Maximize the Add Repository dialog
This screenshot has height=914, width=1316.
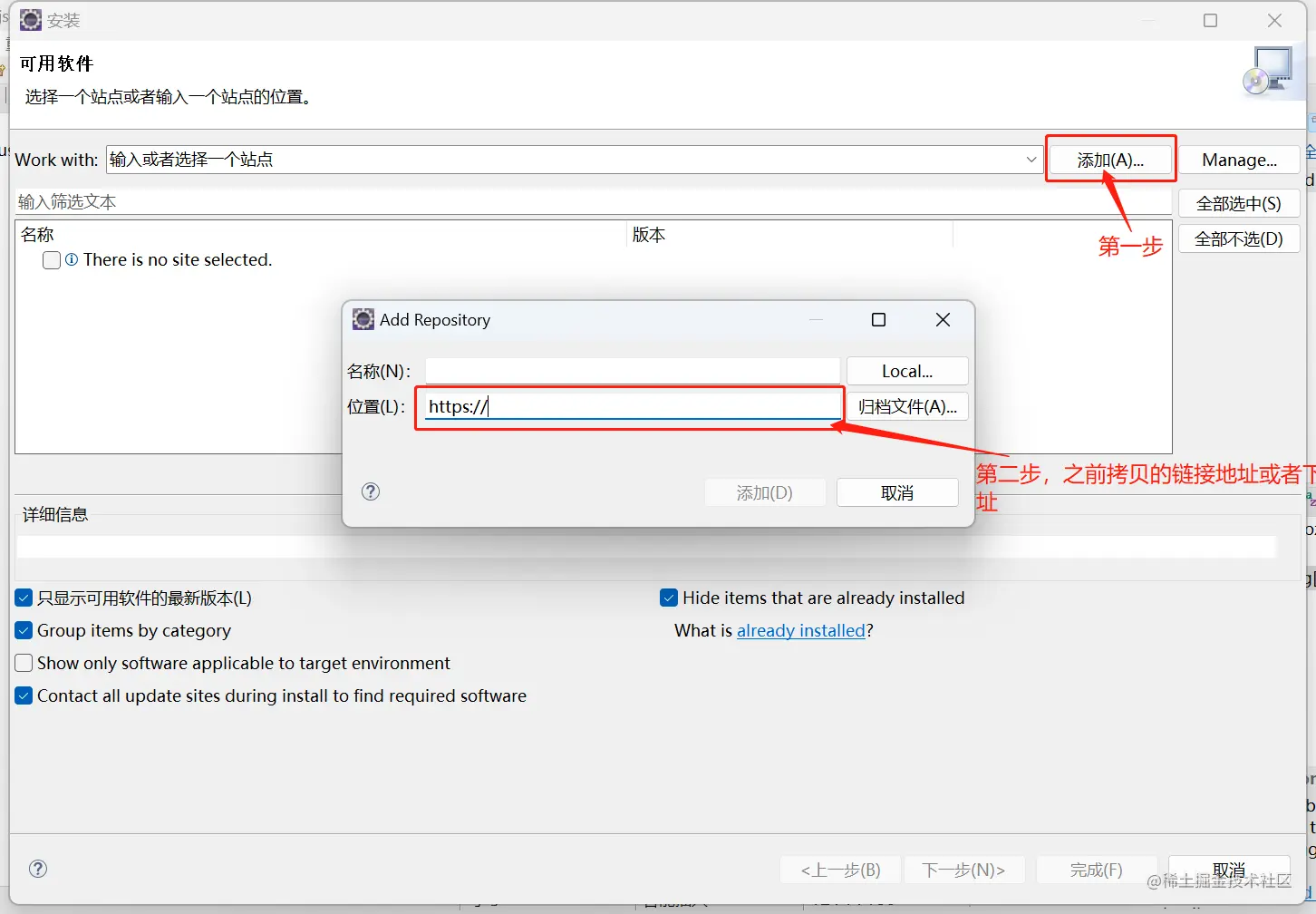[x=878, y=319]
